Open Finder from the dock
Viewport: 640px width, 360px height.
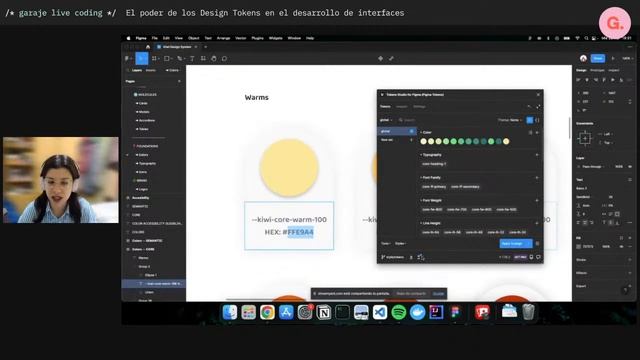coord(230,312)
